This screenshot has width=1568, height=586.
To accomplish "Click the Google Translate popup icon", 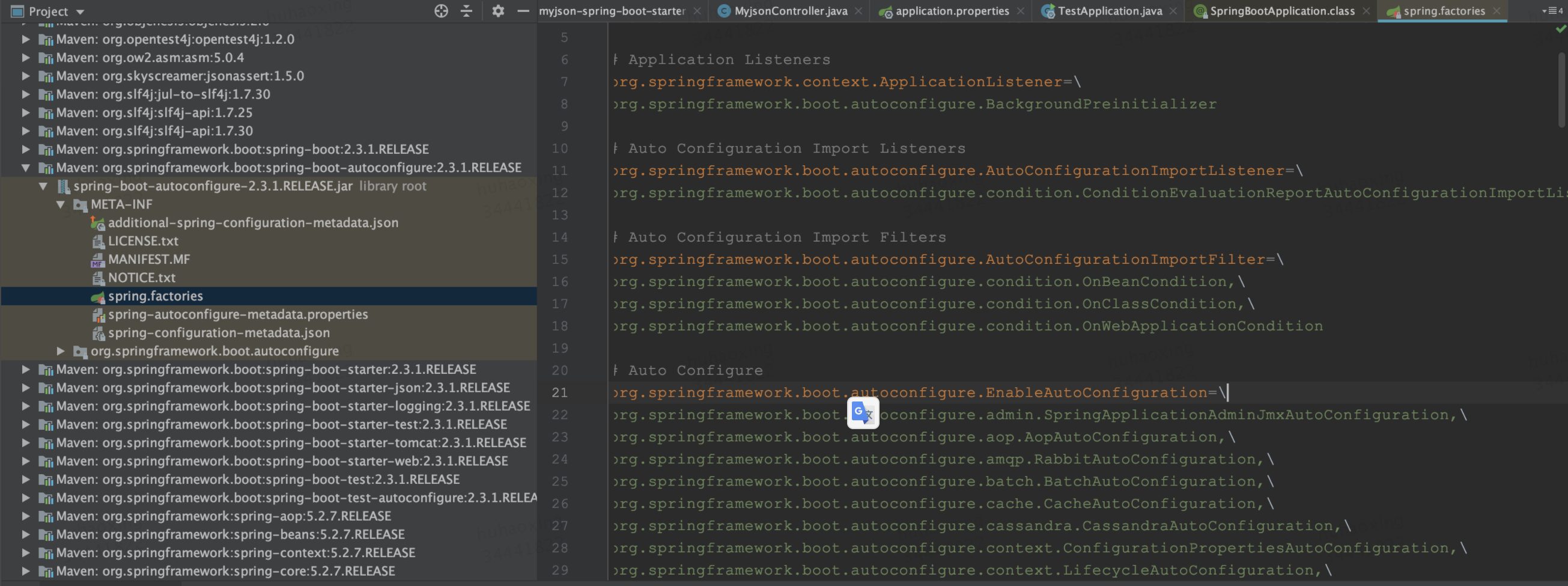I will 863,414.
